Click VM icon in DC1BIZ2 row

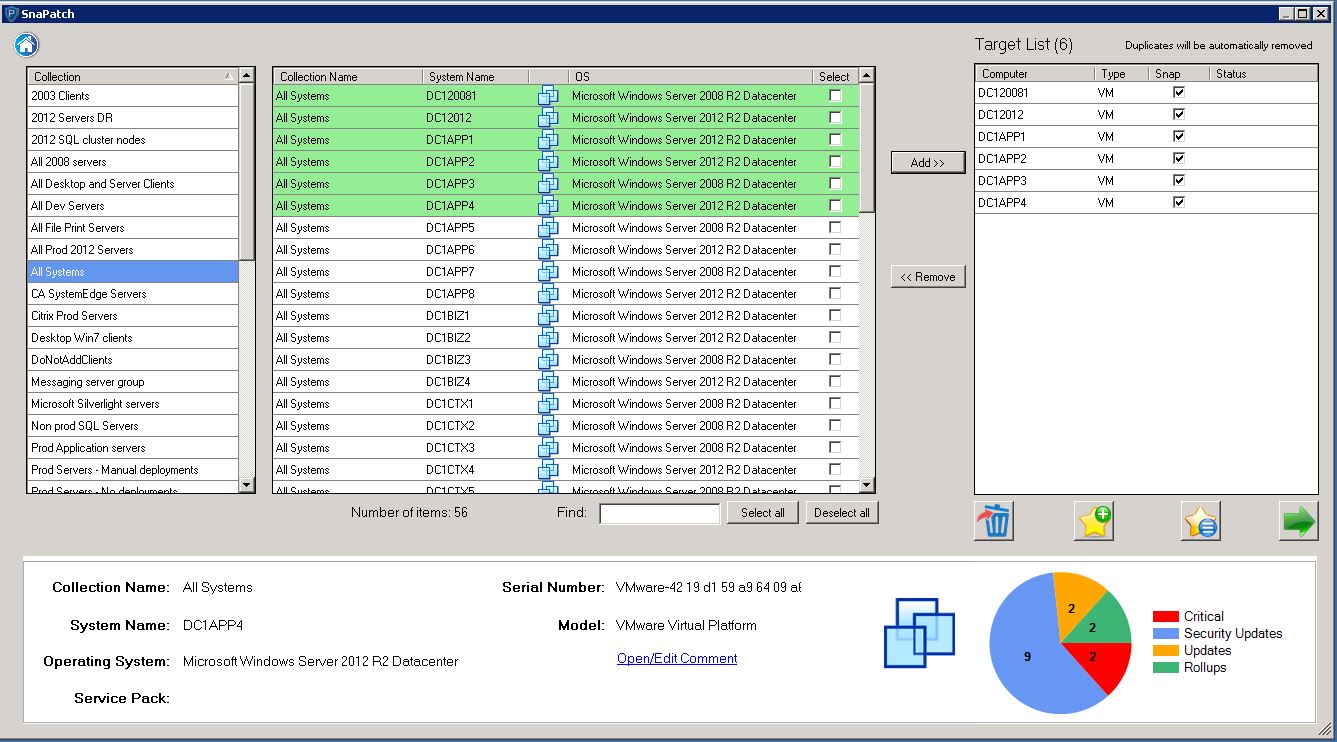(x=548, y=338)
